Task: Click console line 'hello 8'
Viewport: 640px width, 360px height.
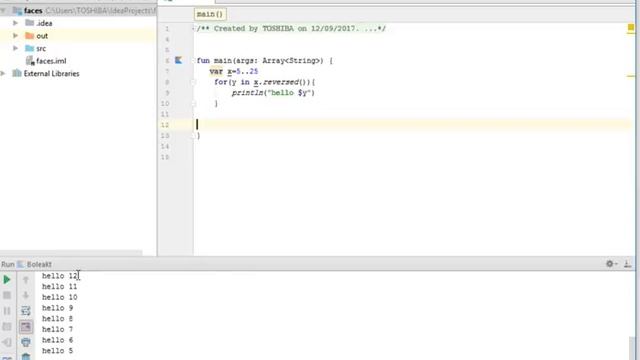Action: (58, 318)
